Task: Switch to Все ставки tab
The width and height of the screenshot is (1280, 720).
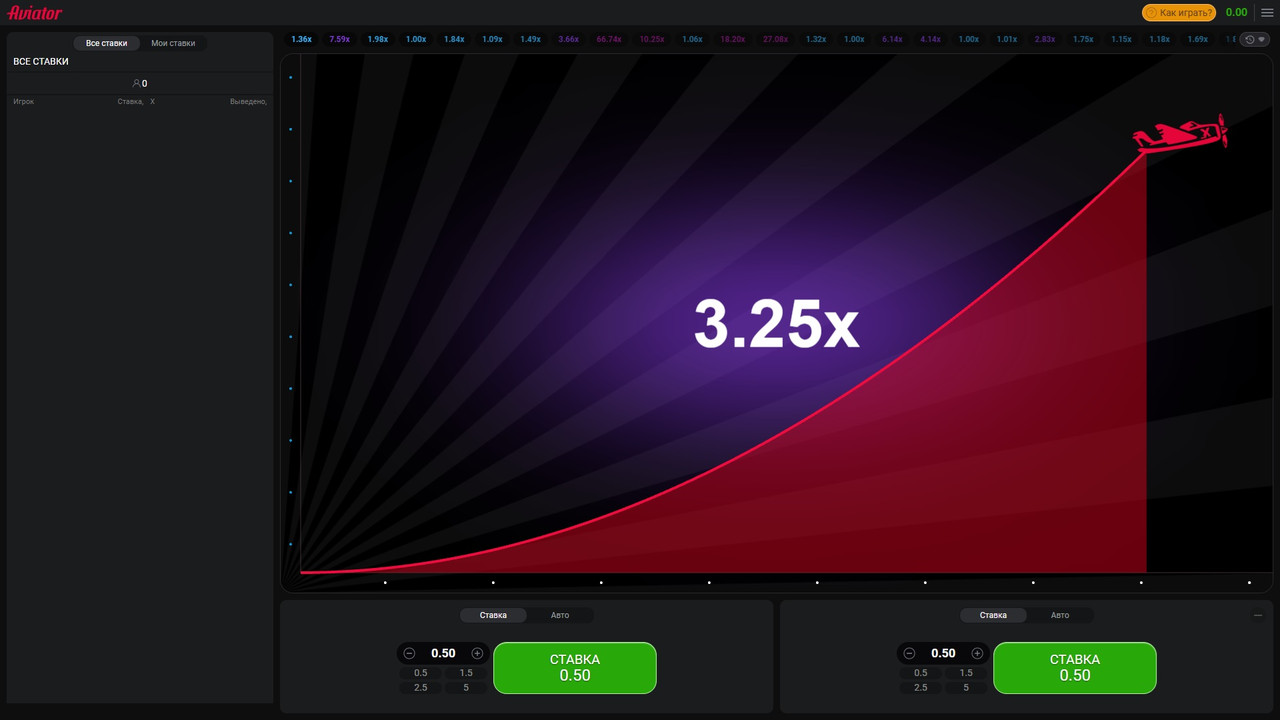Action: (x=107, y=43)
